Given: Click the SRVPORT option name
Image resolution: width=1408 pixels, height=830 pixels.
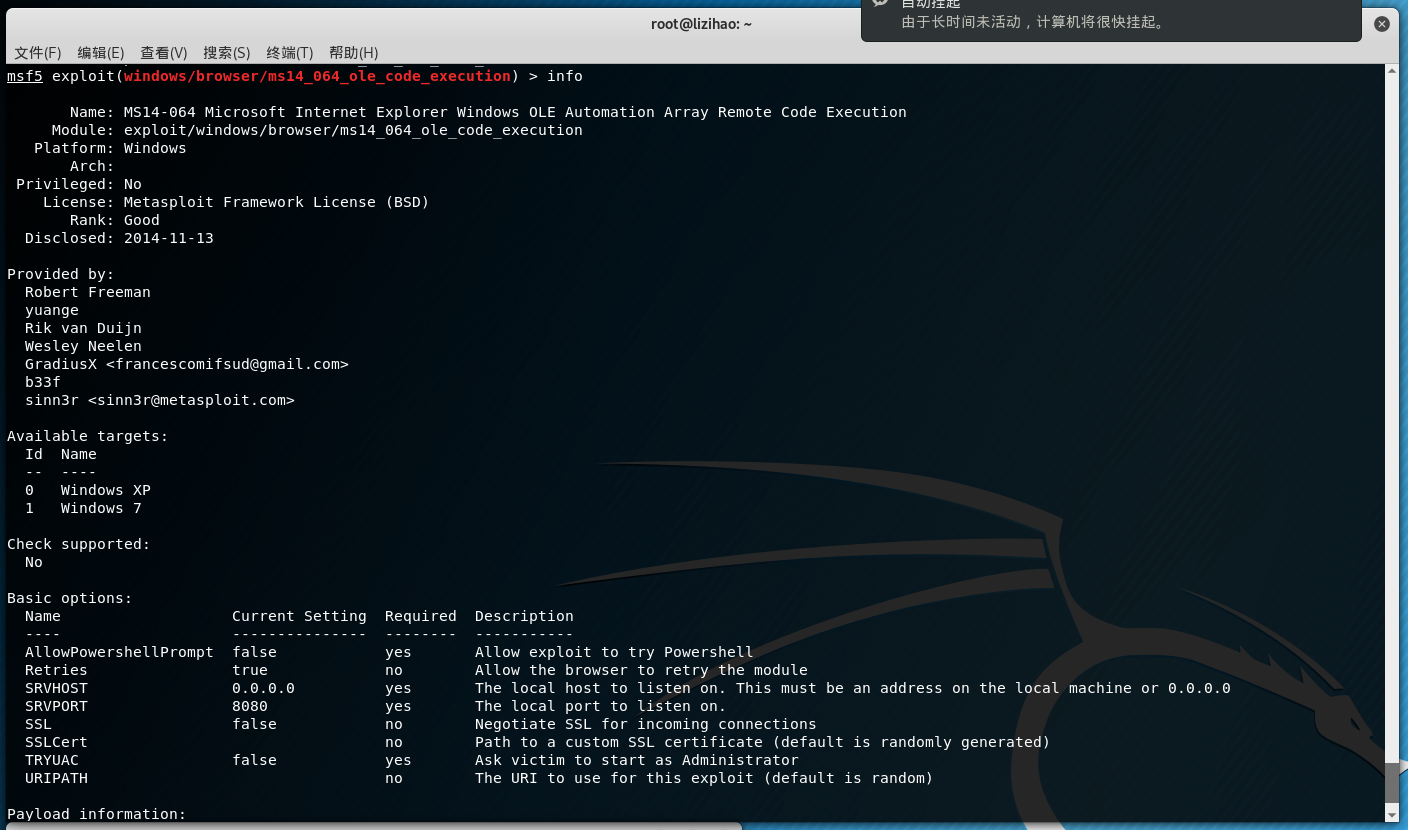Looking at the screenshot, I should tap(56, 706).
